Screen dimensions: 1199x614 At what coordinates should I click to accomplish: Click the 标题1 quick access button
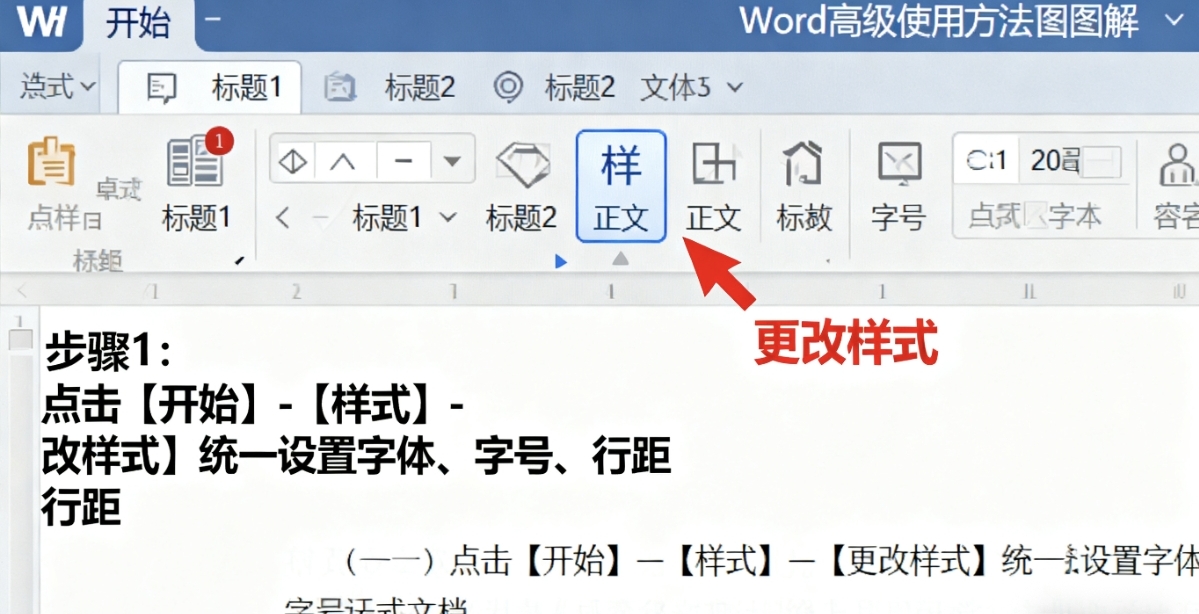tap(212, 87)
